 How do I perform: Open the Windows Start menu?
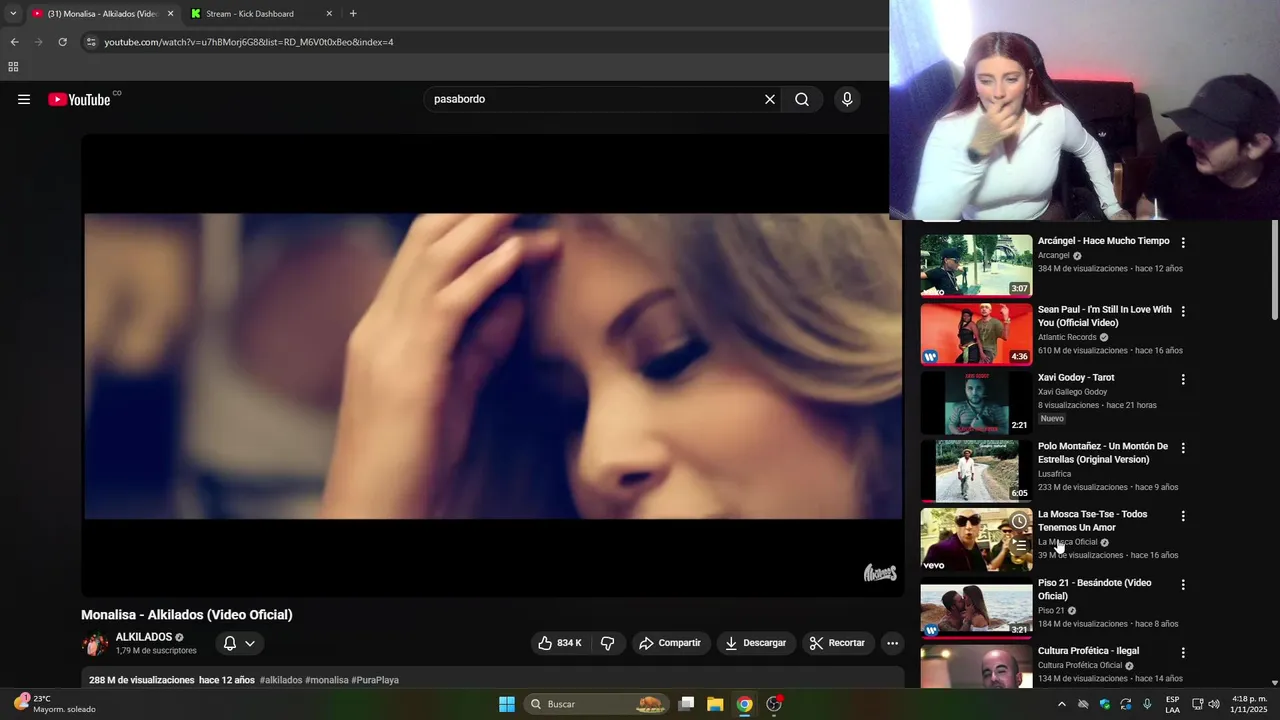[507, 704]
